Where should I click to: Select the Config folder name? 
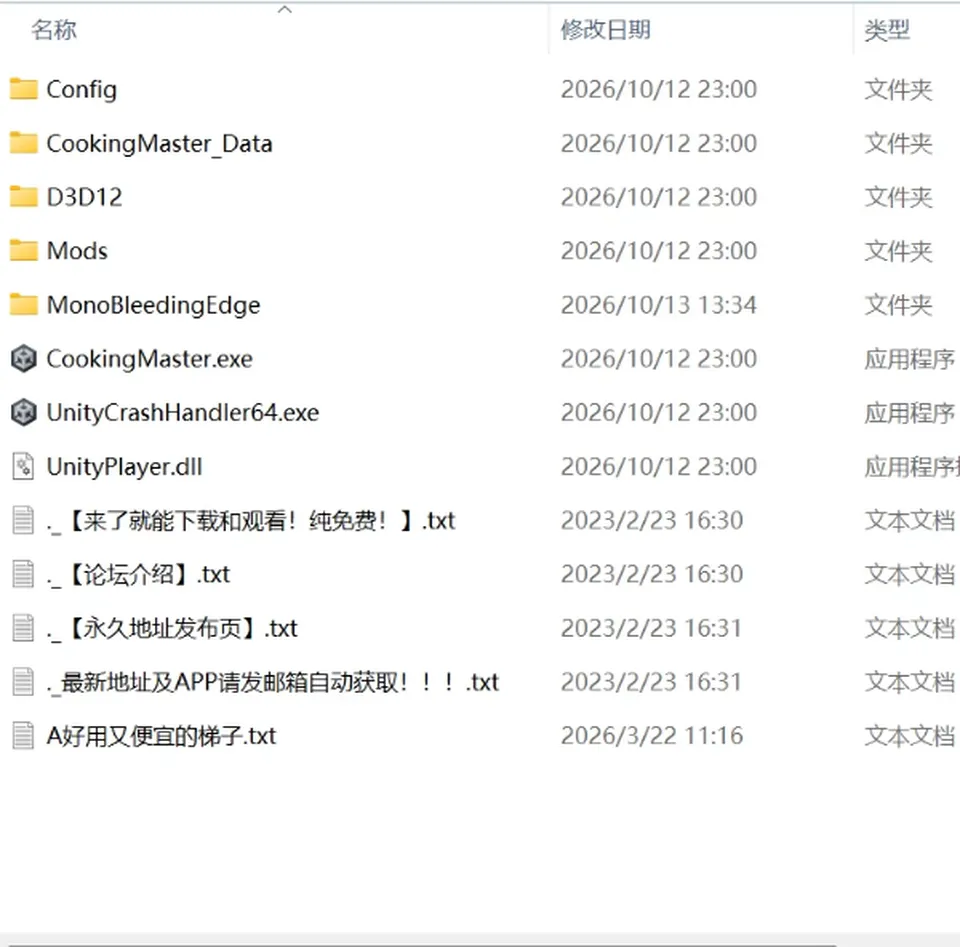81,89
